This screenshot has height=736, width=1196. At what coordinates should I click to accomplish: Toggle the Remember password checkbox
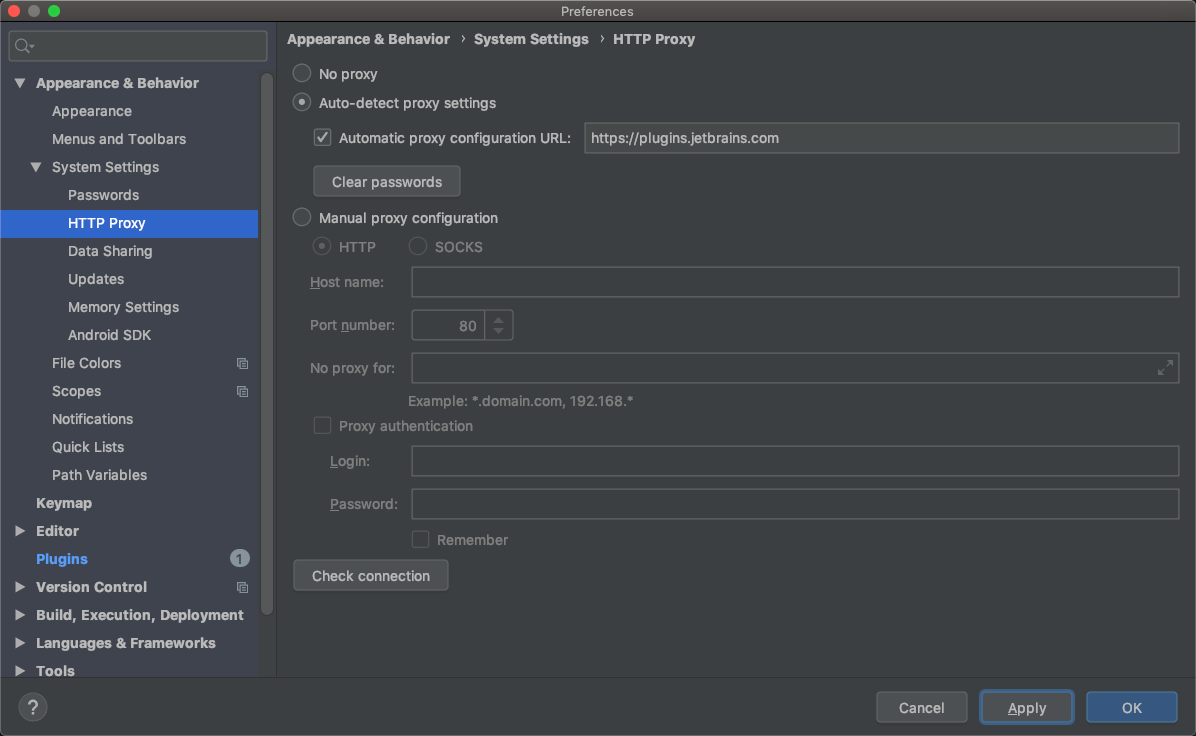click(420, 539)
